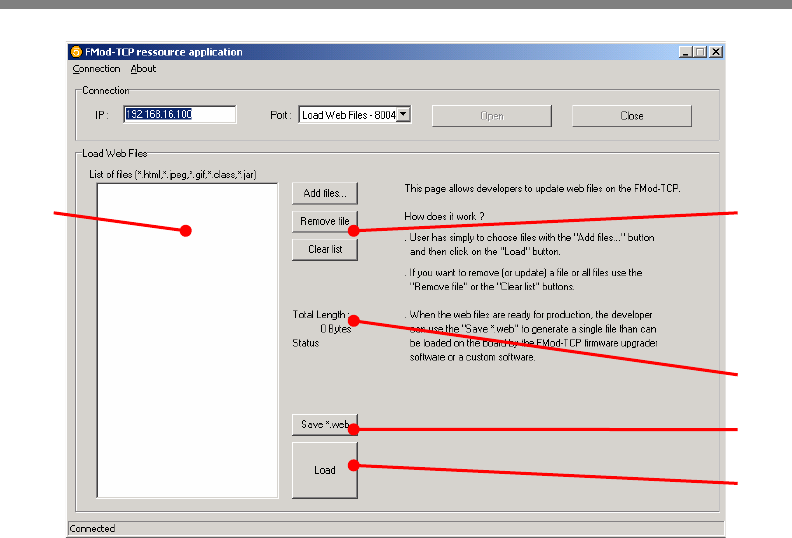Click the FMod-TCP application title bar icon
The height and width of the screenshot is (538, 792).
click(76, 52)
